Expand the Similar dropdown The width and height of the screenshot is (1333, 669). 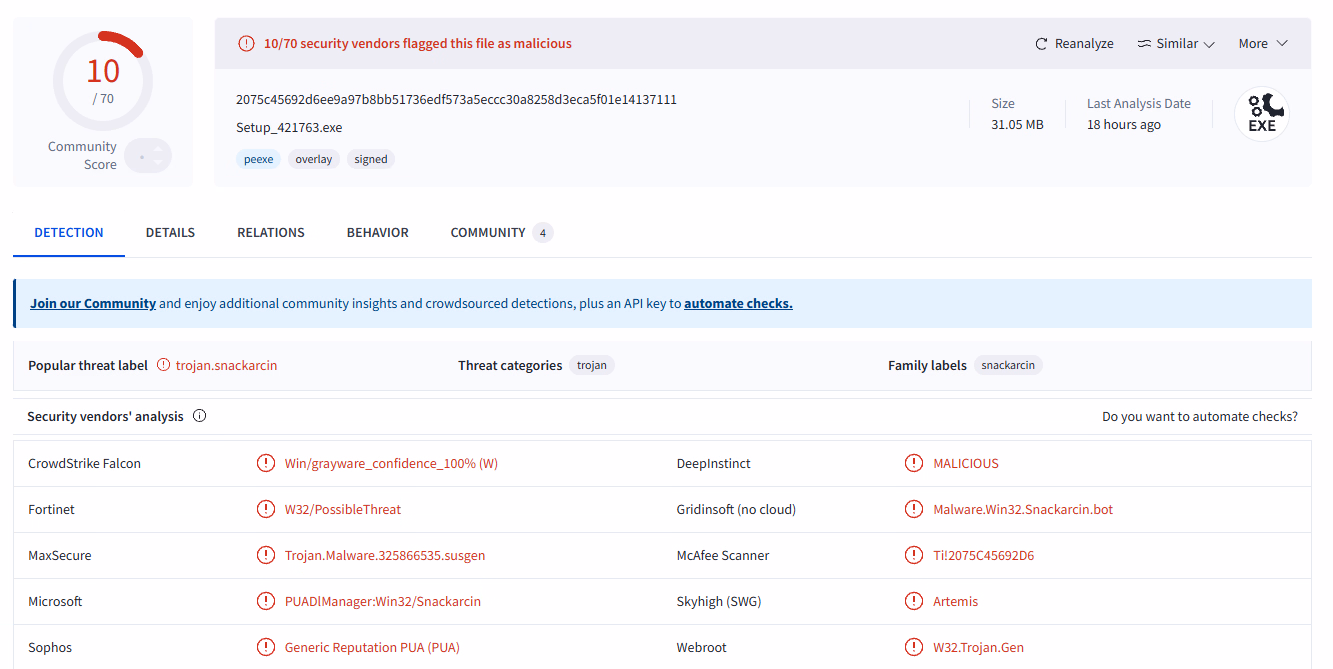[1176, 44]
